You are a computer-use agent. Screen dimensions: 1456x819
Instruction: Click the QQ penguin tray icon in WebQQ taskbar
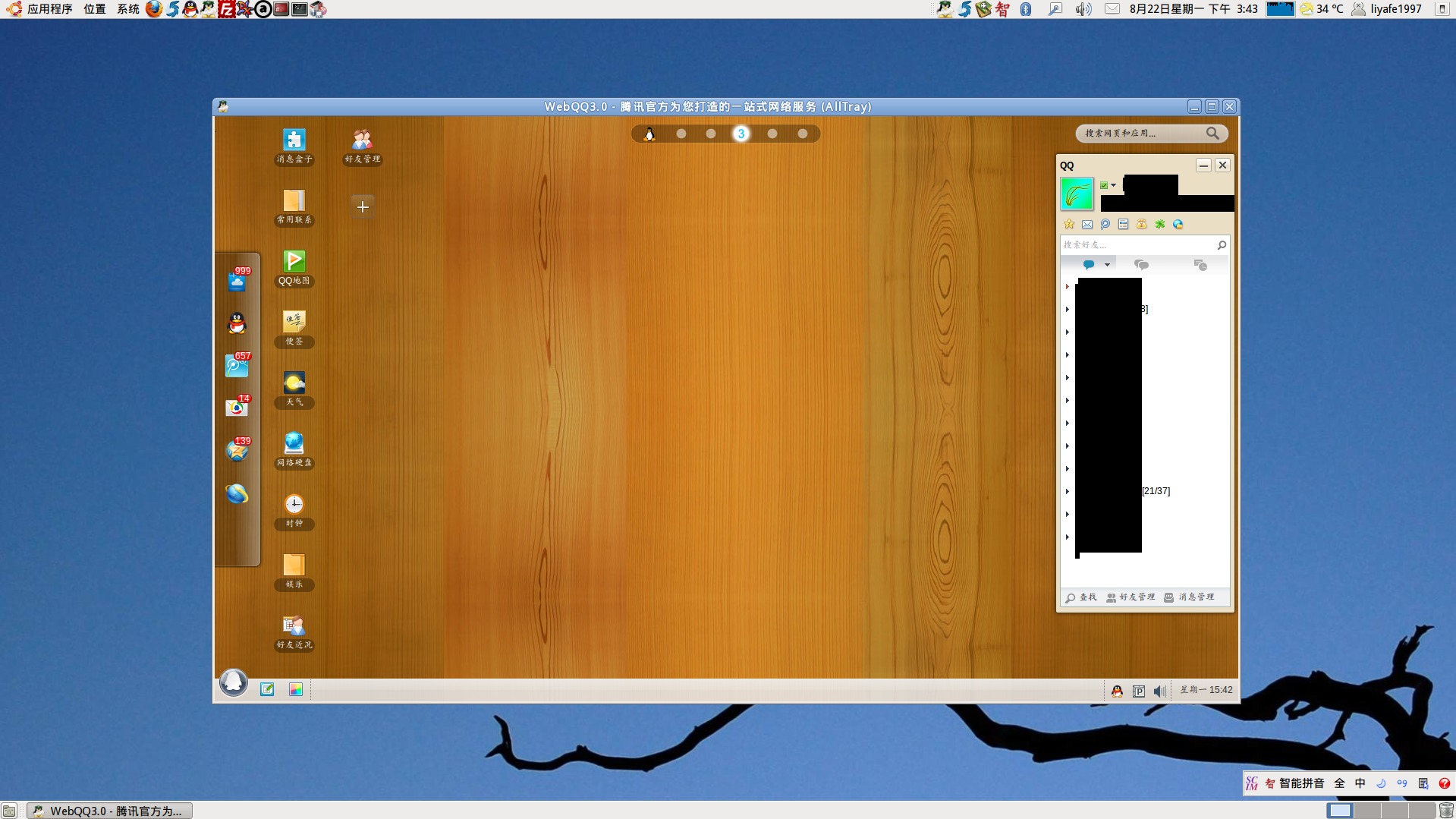click(x=1117, y=691)
